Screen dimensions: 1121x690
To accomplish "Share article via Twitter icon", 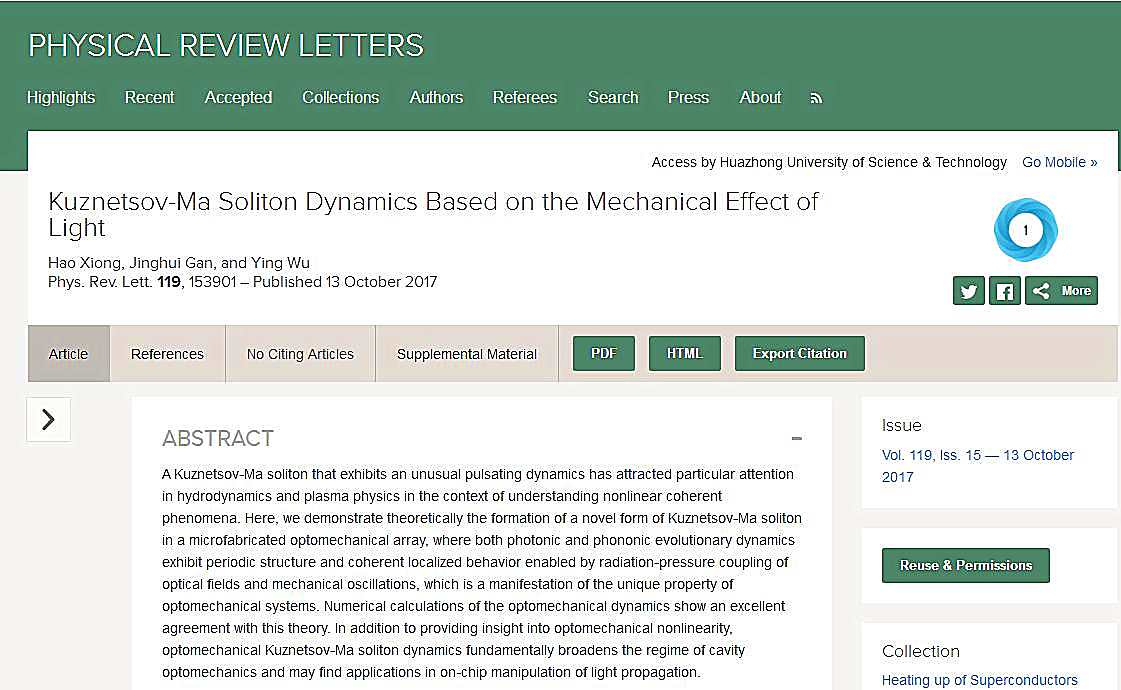I will [x=968, y=291].
